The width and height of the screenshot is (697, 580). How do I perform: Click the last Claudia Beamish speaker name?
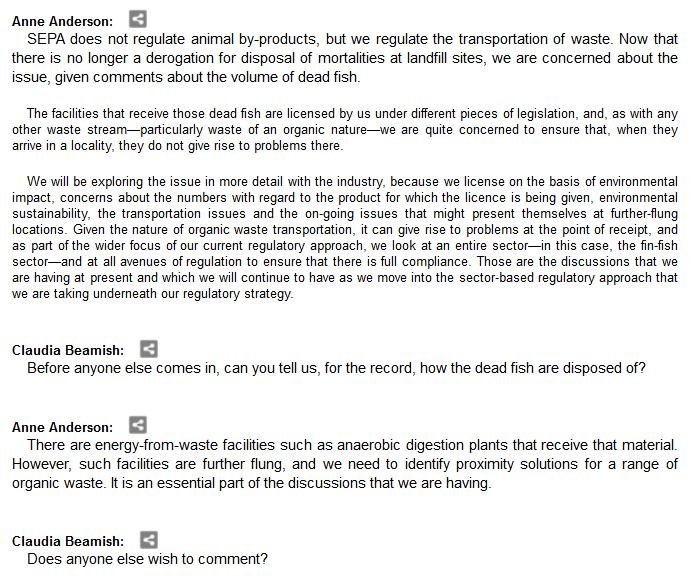pyautogui.click(x=68, y=541)
